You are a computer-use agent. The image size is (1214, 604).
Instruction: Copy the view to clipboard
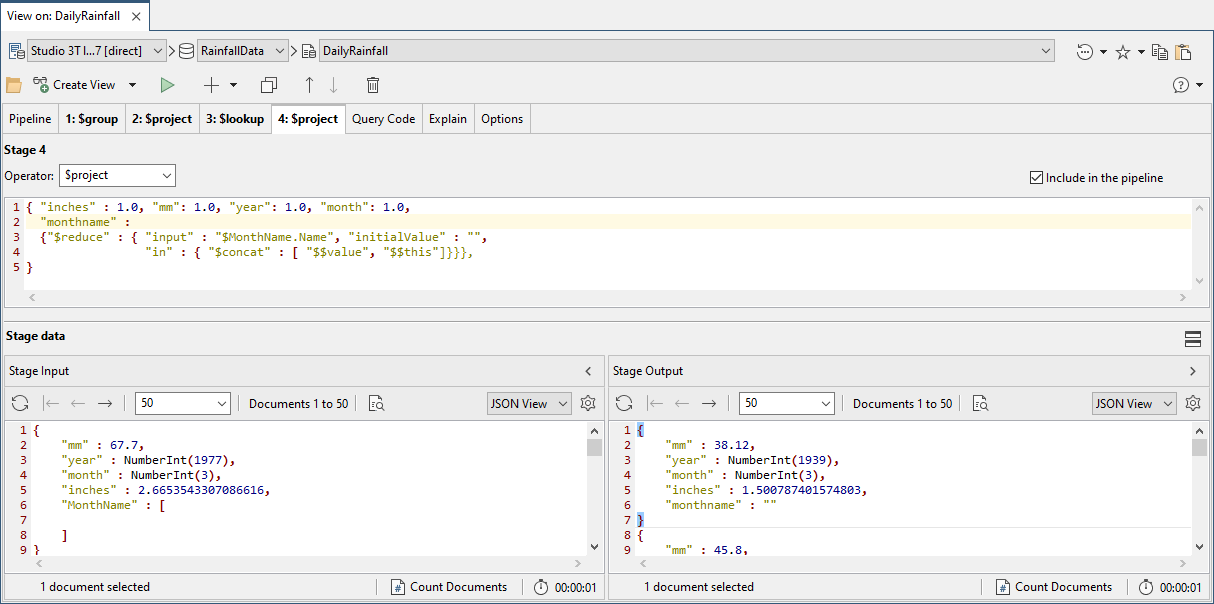tap(1160, 50)
